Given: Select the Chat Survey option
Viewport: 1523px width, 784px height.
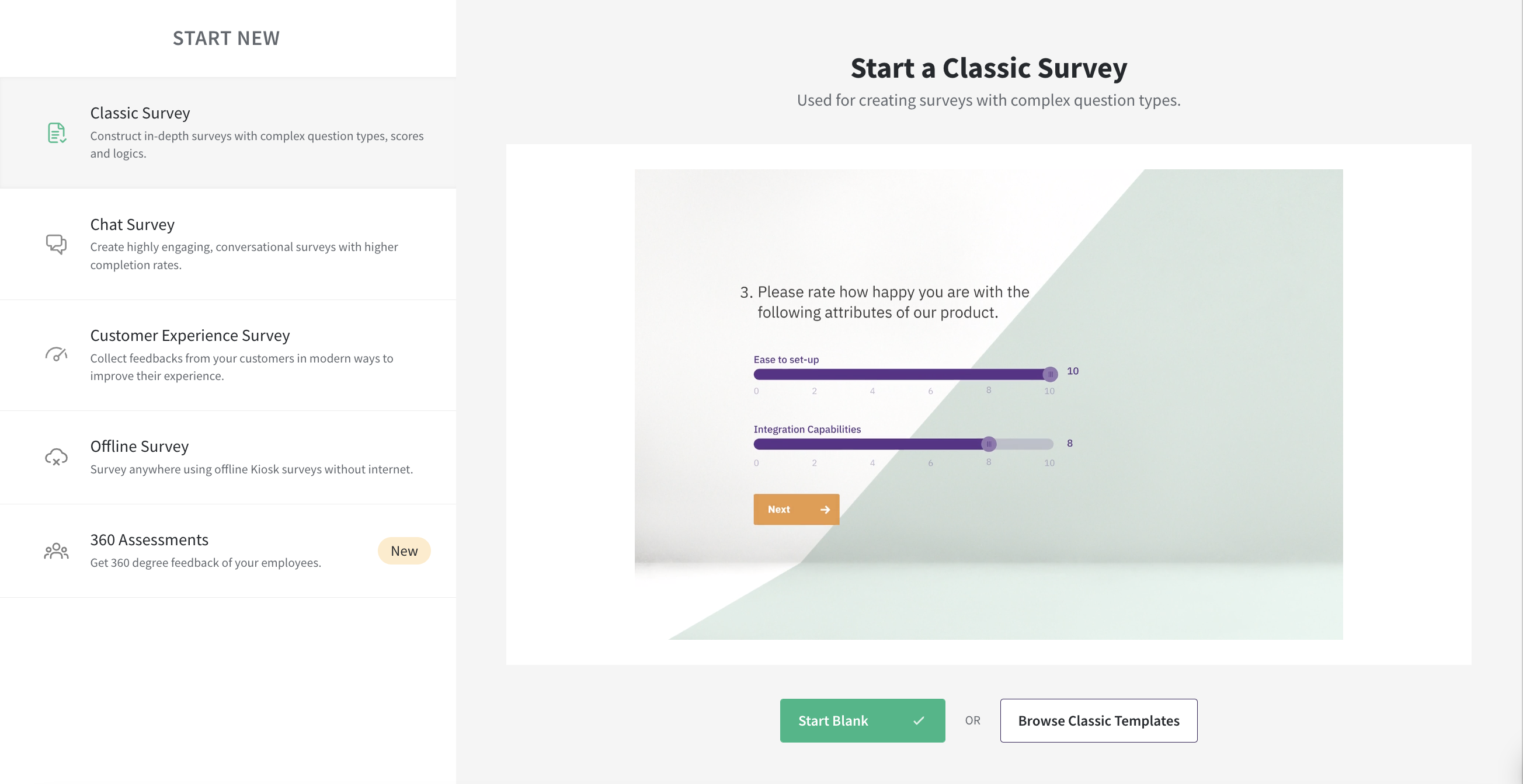Looking at the screenshot, I should pyautogui.click(x=228, y=244).
